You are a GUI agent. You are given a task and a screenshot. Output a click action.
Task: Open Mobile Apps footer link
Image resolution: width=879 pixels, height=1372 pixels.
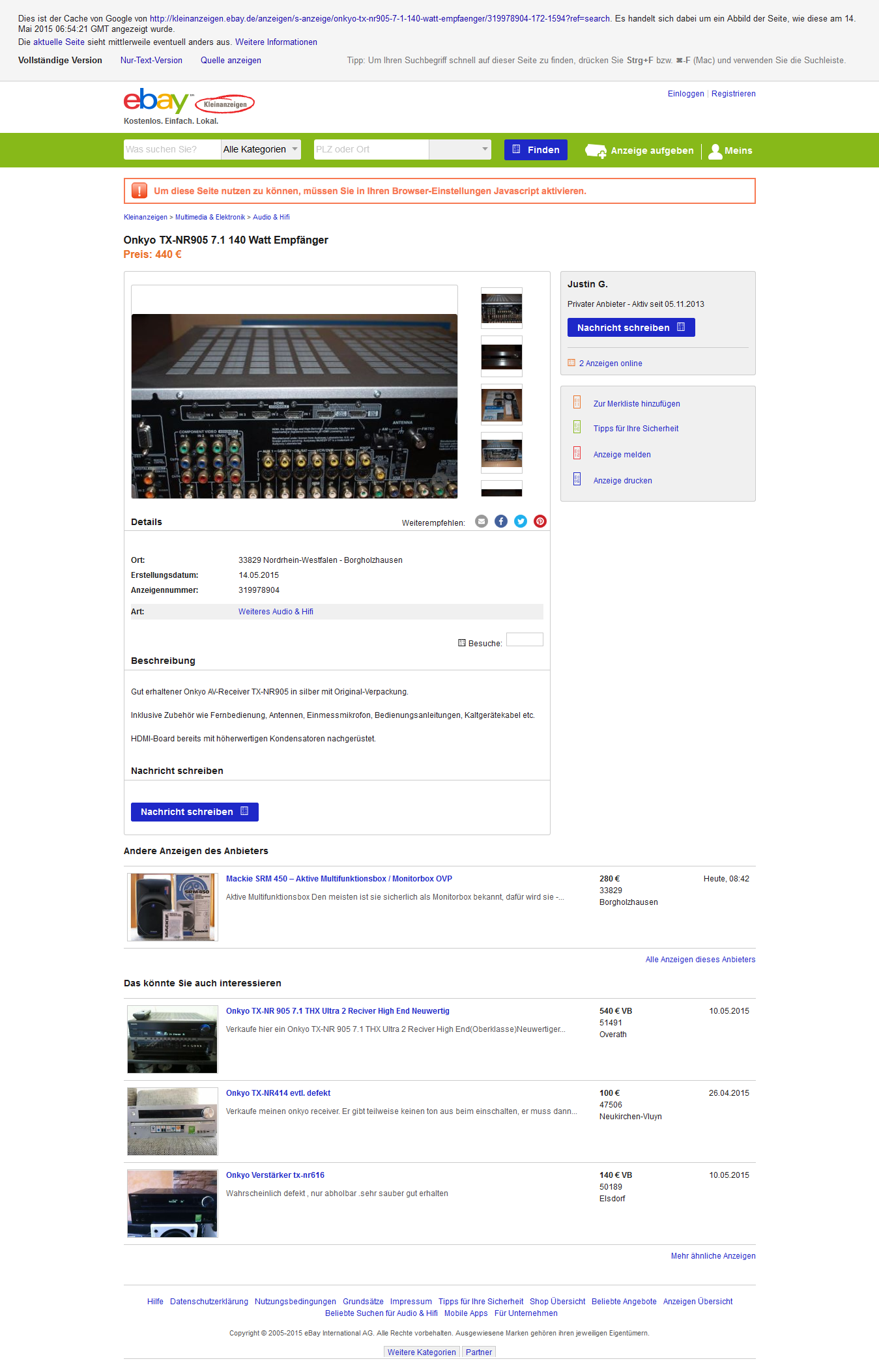(x=466, y=1313)
